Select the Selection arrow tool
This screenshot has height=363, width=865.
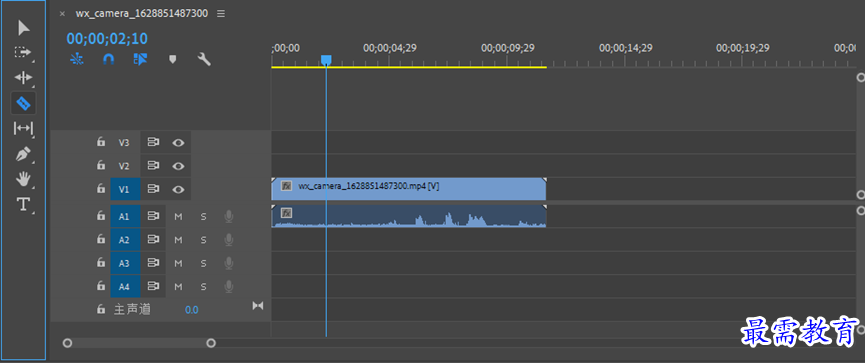coord(24,28)
